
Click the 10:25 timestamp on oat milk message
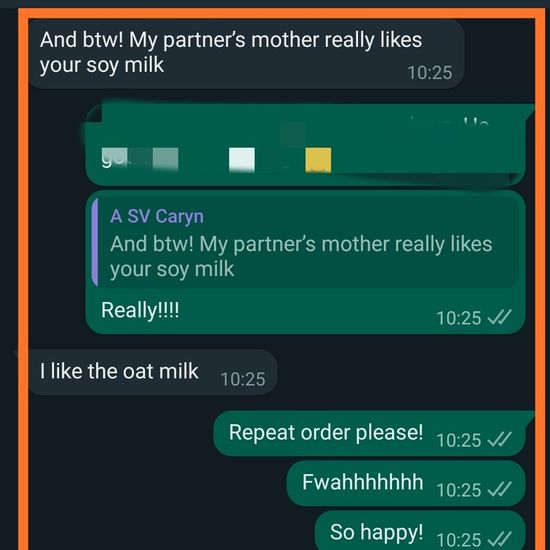243,379
